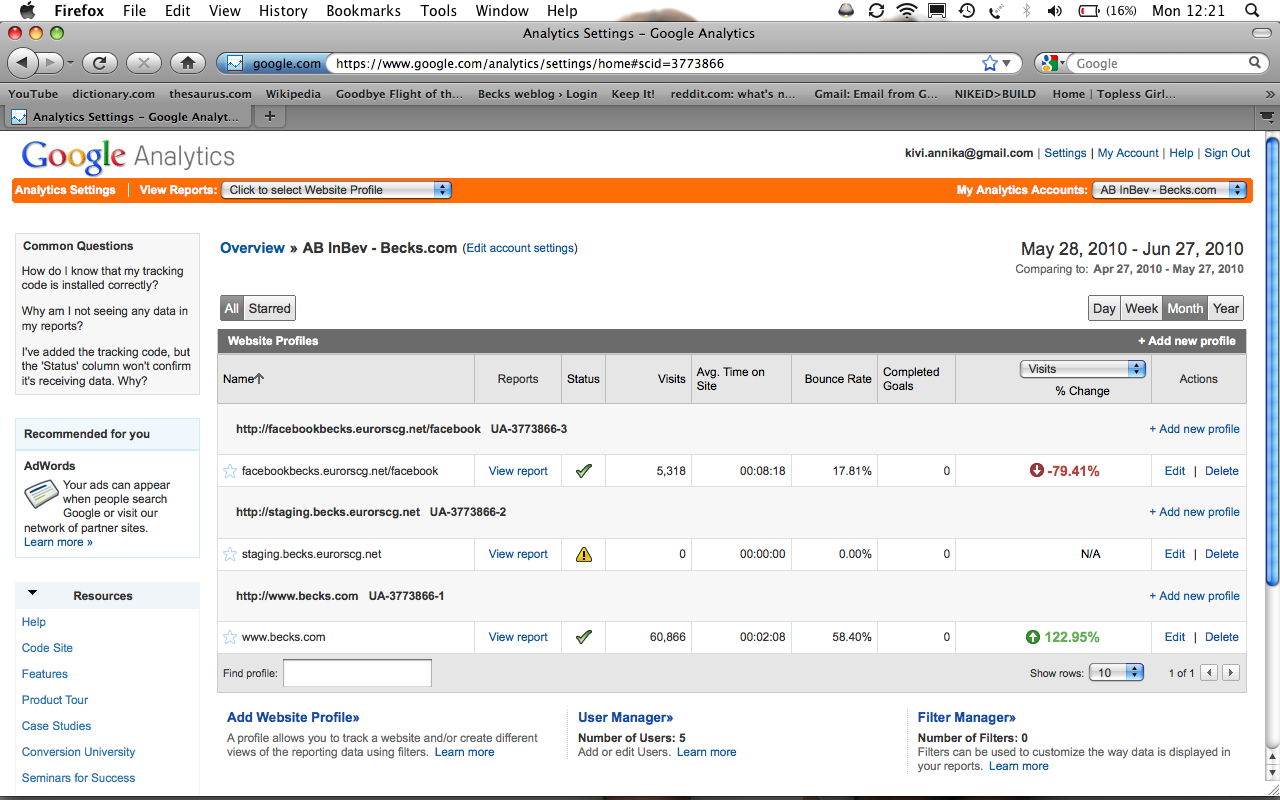Open the Bluetooth menu bar icon
This screenshot has height=800, width=1280.
(x=1026, y=10)
